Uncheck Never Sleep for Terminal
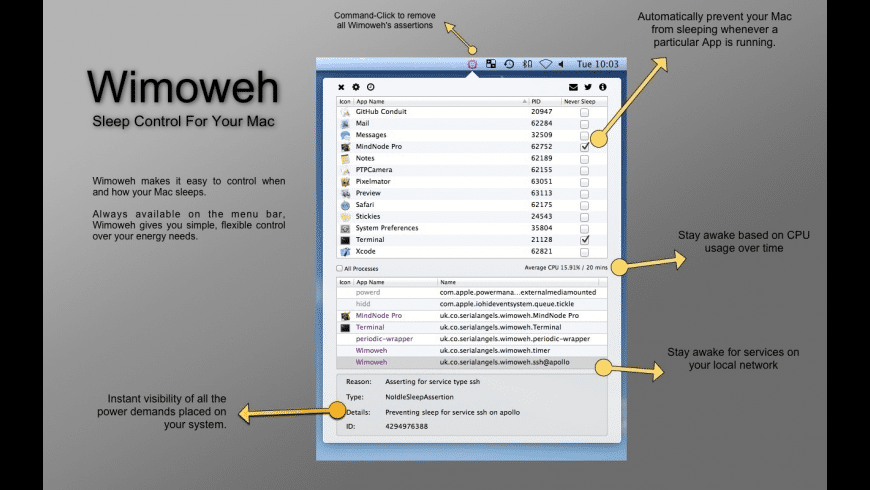 point(584,240)
